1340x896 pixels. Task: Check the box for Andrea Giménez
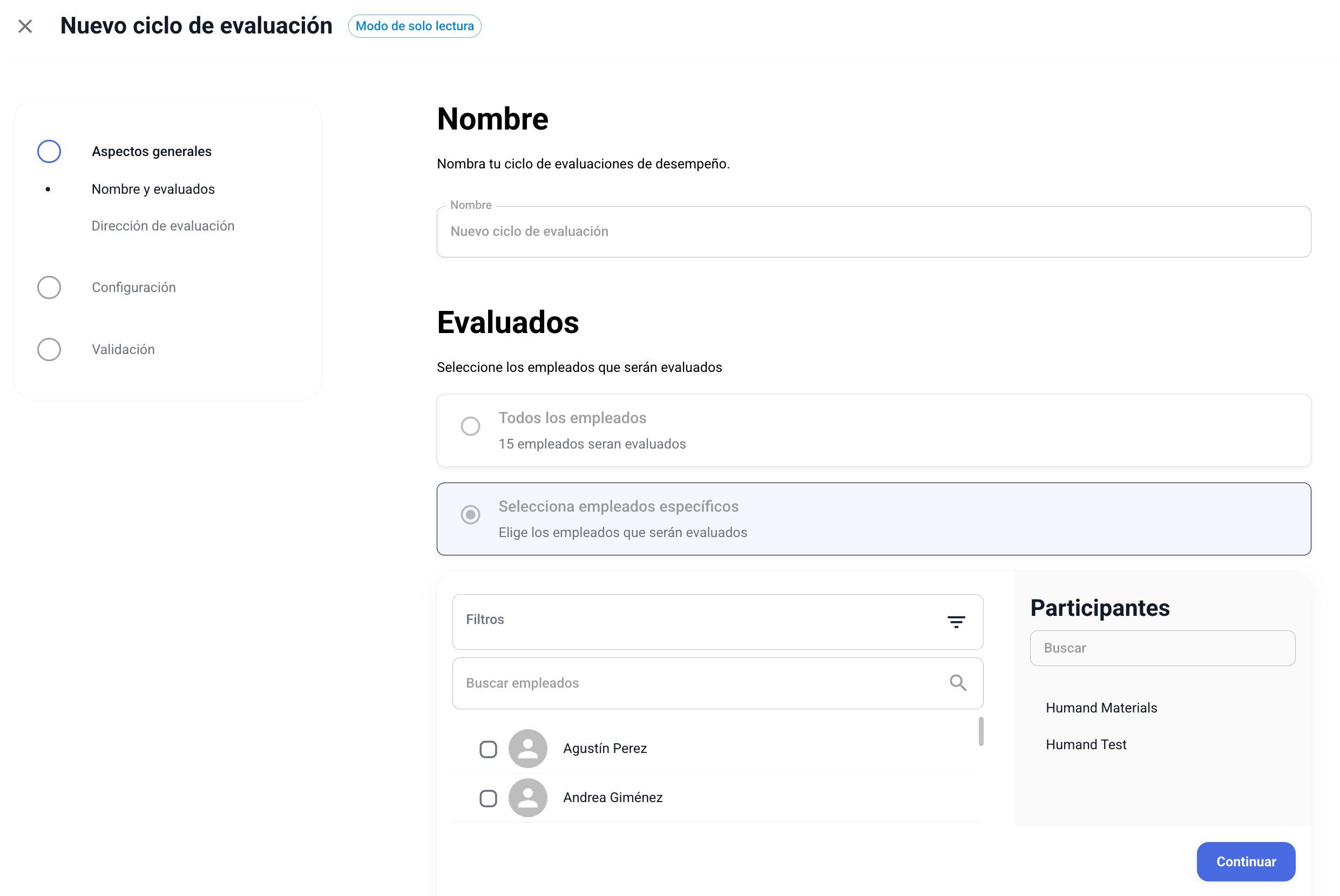(488, 798)
